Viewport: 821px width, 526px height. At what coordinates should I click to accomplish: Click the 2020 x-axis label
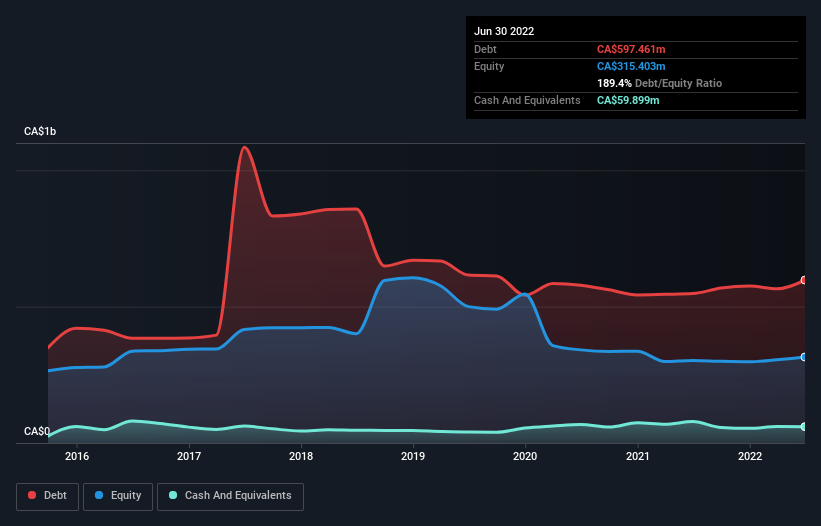(x=525, y=456)
